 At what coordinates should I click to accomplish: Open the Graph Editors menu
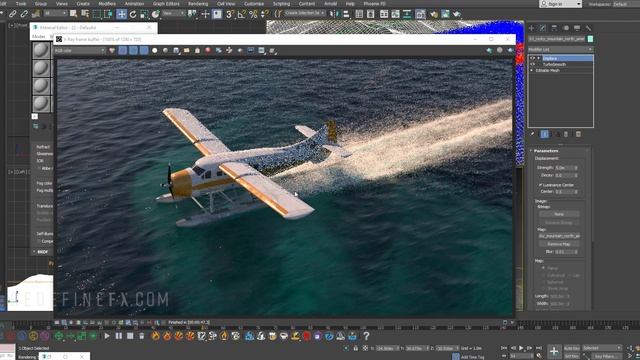pyautogui.click(x=166, y=4)
